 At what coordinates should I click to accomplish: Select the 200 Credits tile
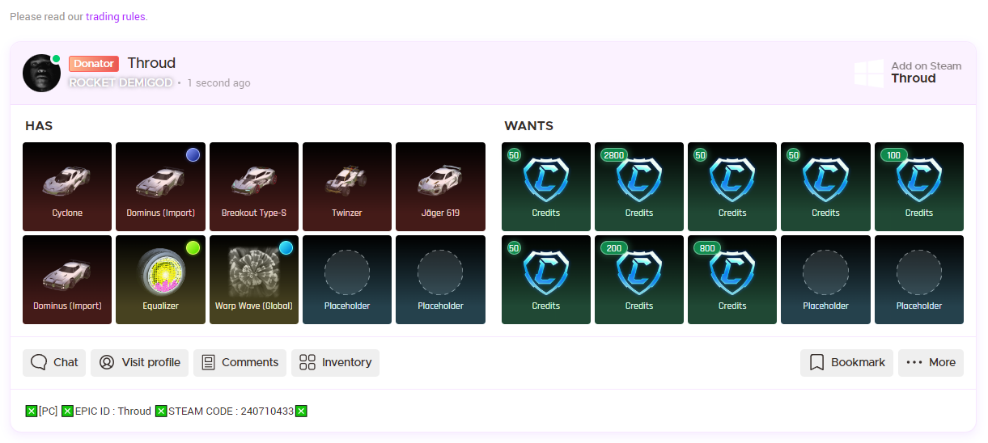639,280
